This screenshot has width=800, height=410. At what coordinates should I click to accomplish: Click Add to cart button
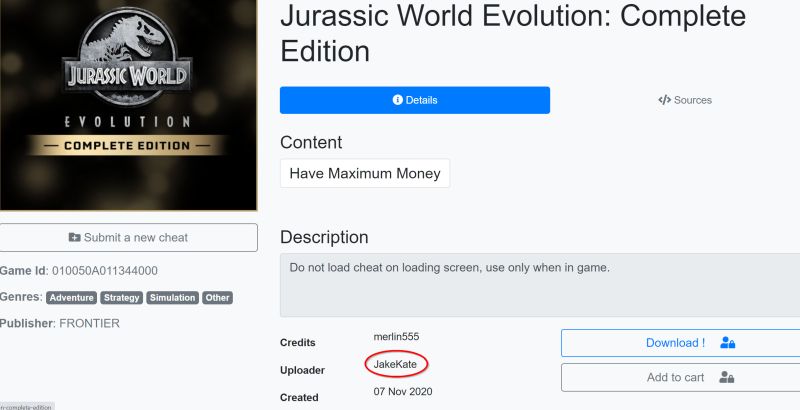(x=681, y=377)
